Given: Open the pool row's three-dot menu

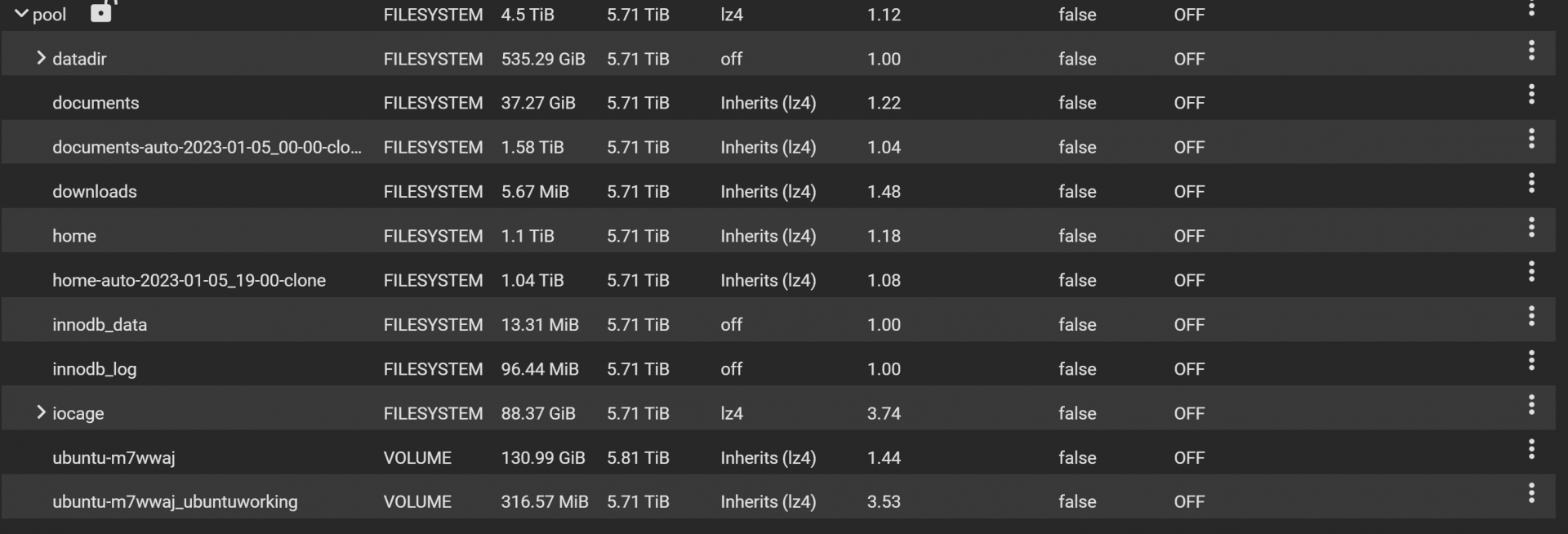Looking at the screenshot, I should 1531,9.
